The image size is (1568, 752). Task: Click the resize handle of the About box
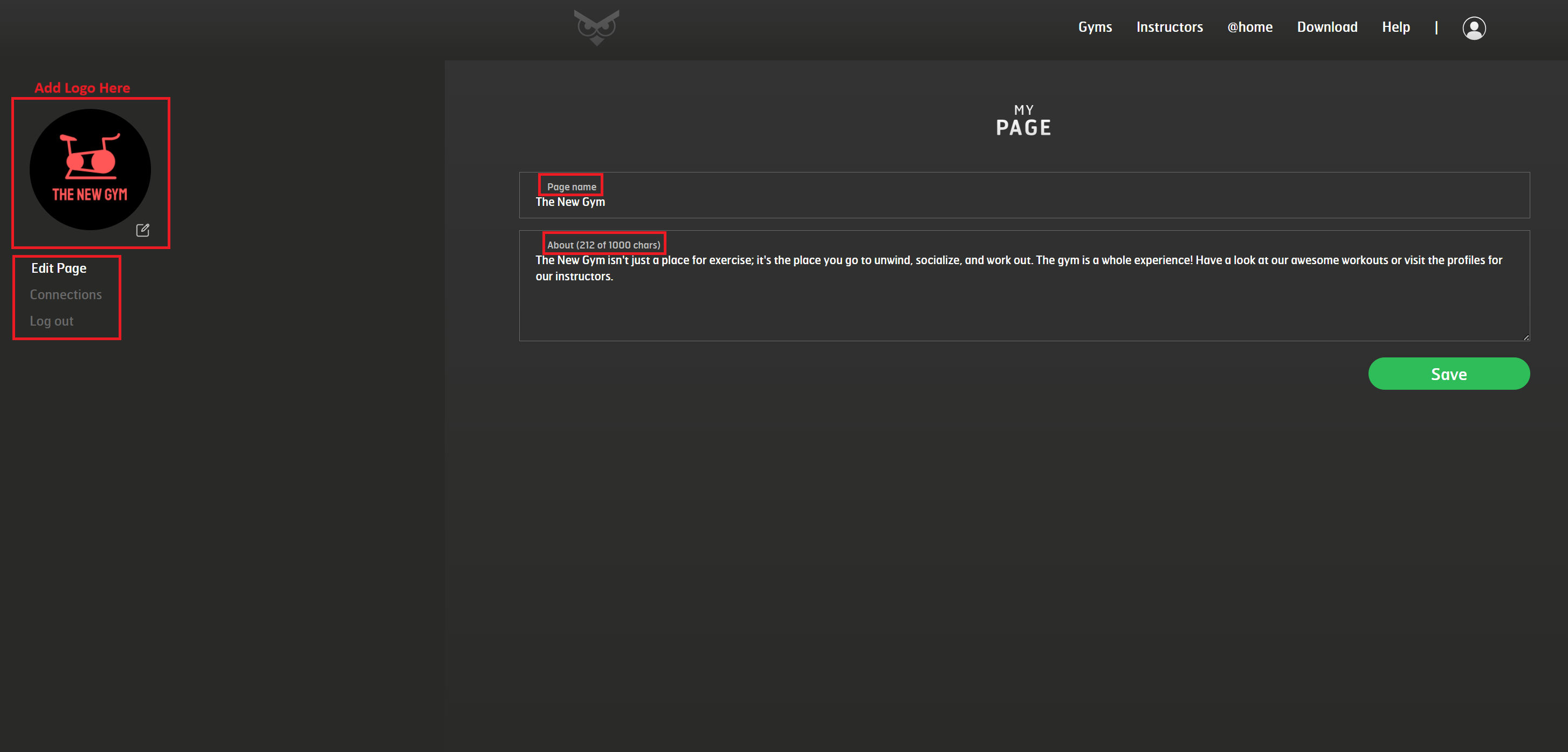coord(1525,336)
